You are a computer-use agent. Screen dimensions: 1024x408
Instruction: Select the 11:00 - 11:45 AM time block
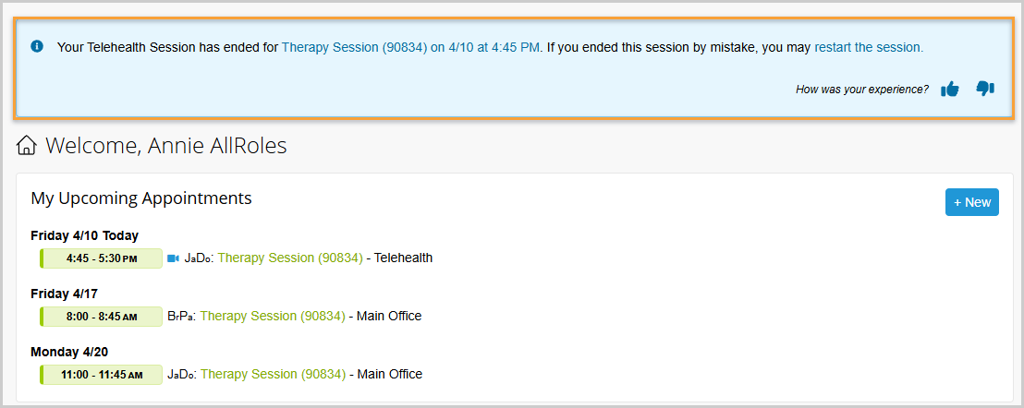[x=101, y=375]
